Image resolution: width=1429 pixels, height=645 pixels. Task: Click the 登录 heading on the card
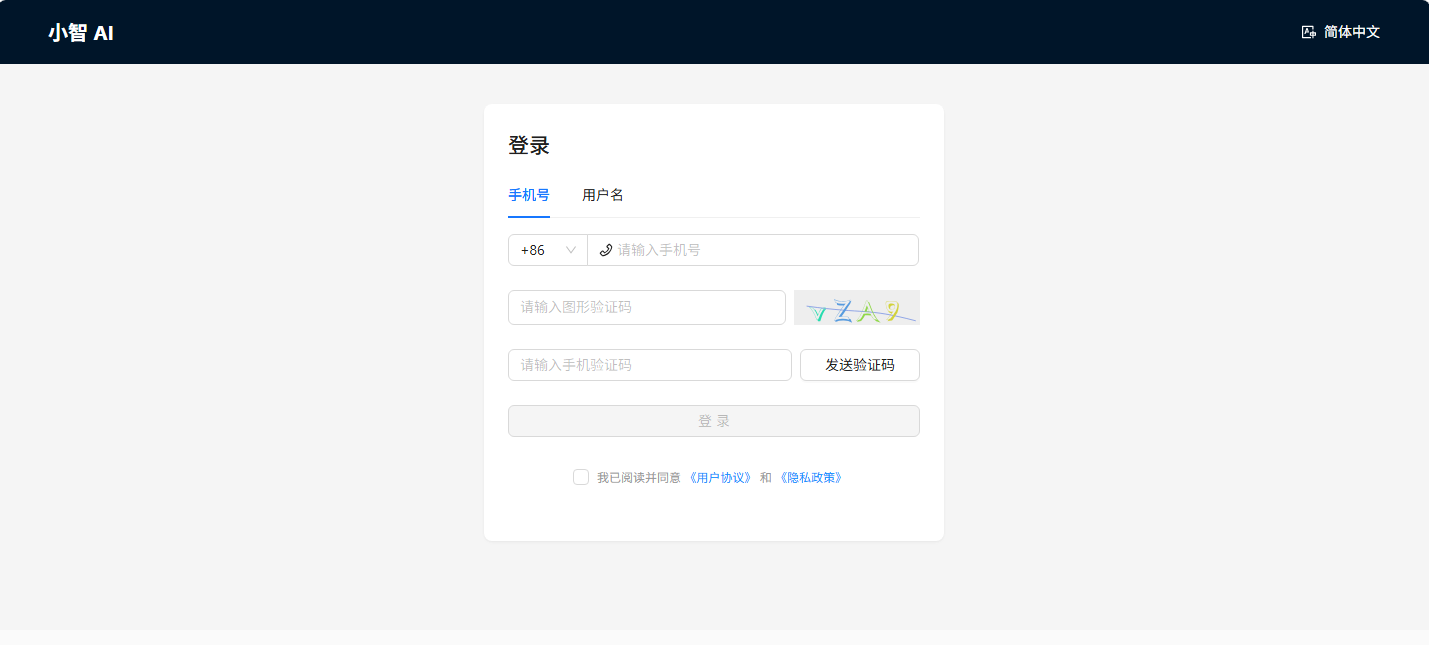[529, 146]
